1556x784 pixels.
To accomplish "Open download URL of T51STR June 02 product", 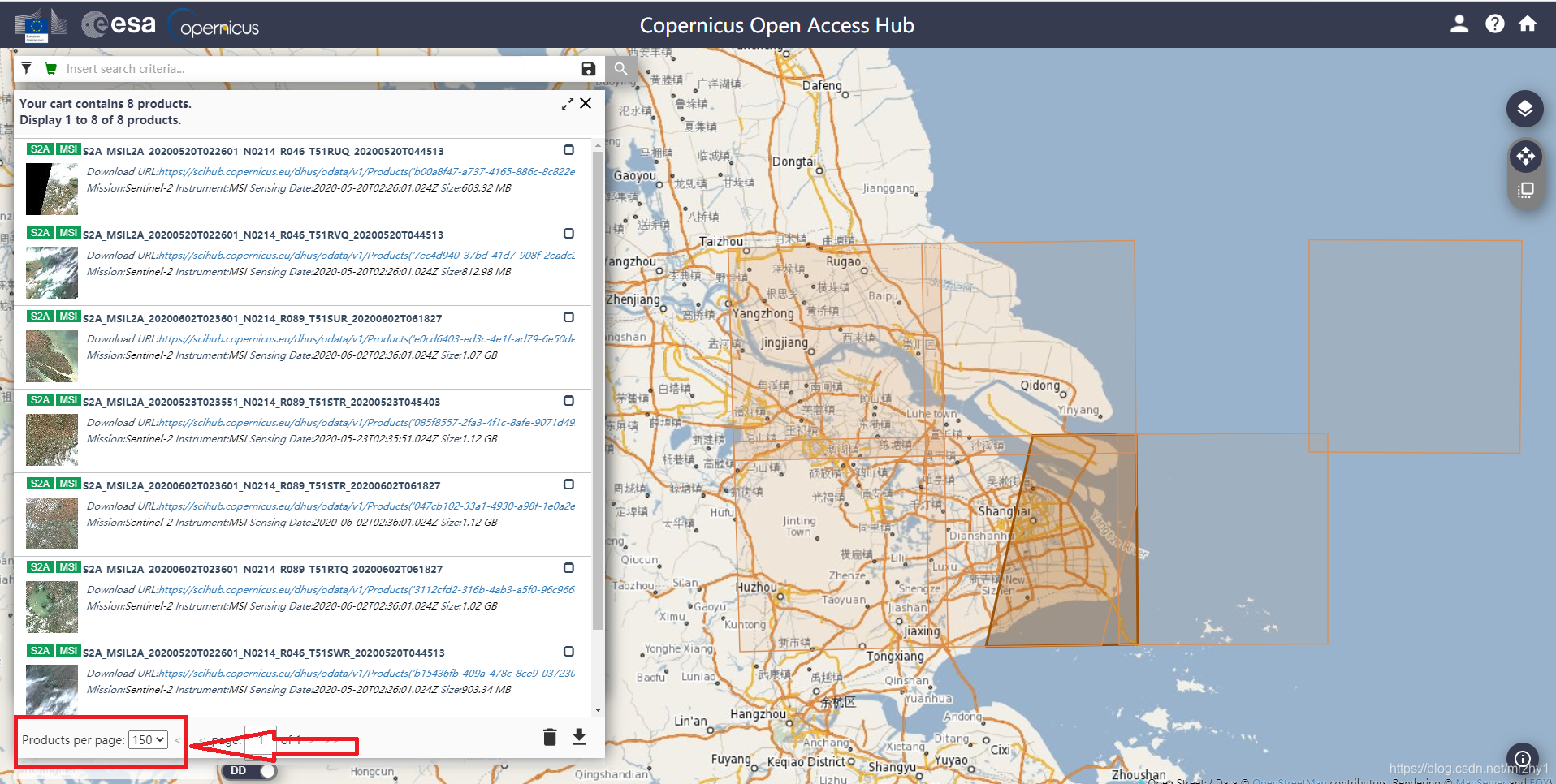I will coord(367,506).
